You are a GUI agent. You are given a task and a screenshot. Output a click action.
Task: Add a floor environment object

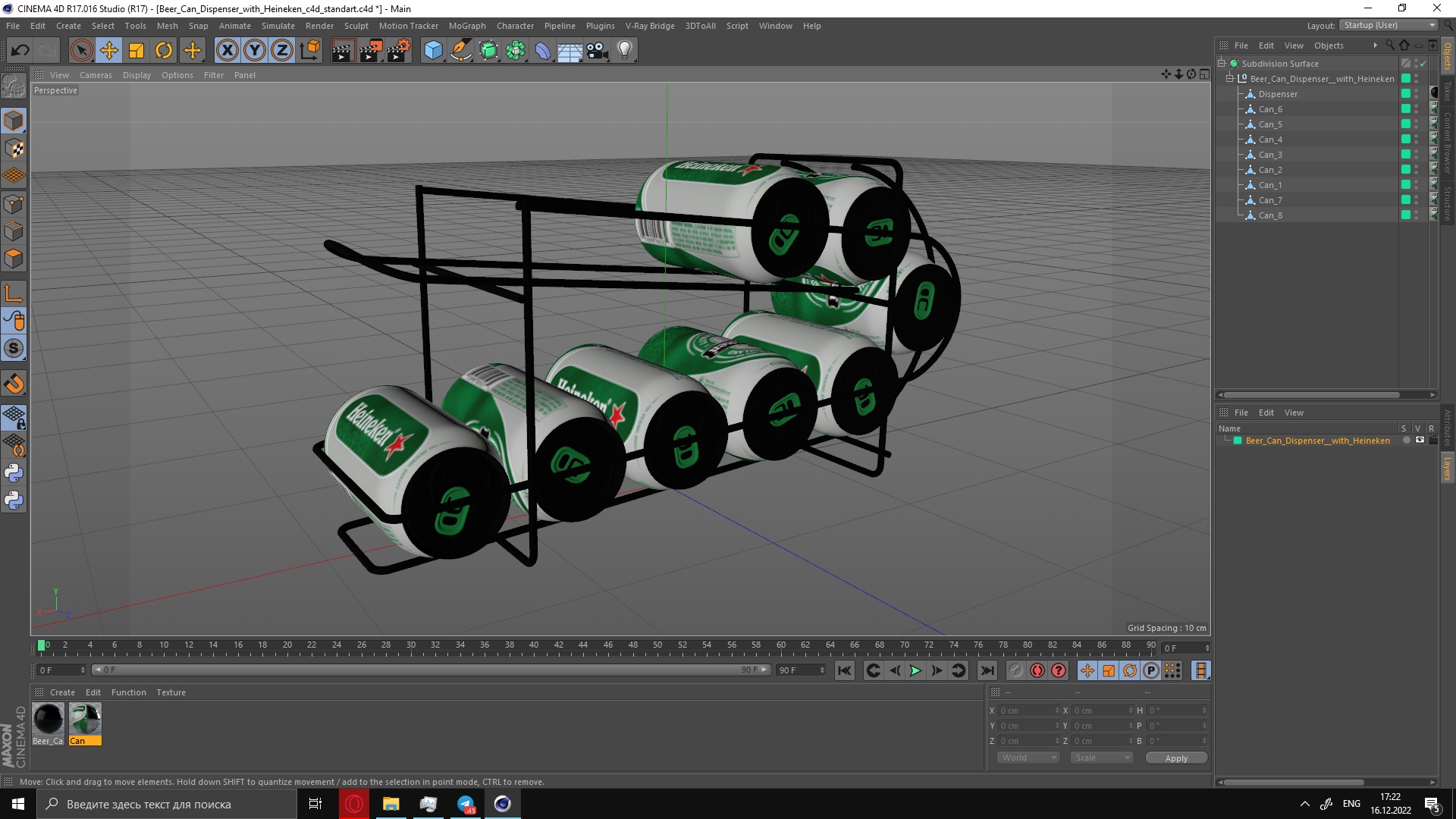[570, 51]
